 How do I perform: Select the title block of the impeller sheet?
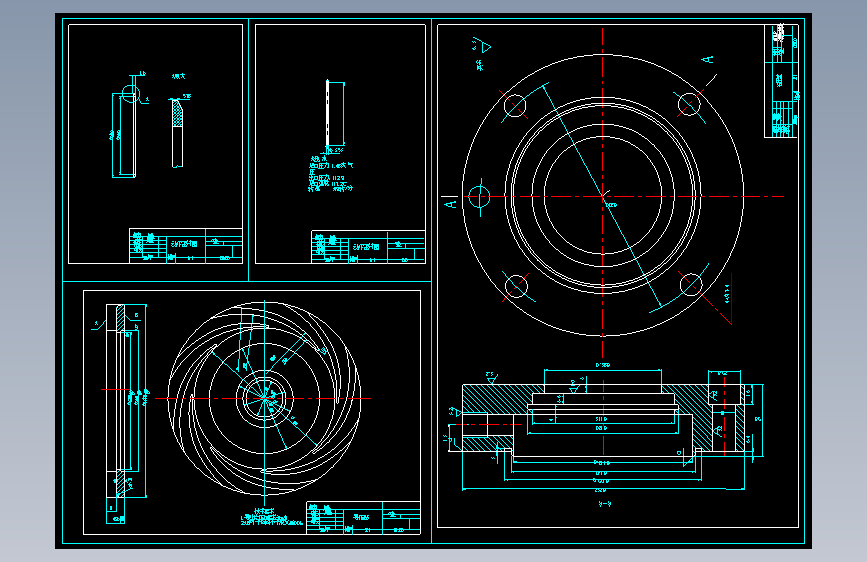click(x=363, y=518)
